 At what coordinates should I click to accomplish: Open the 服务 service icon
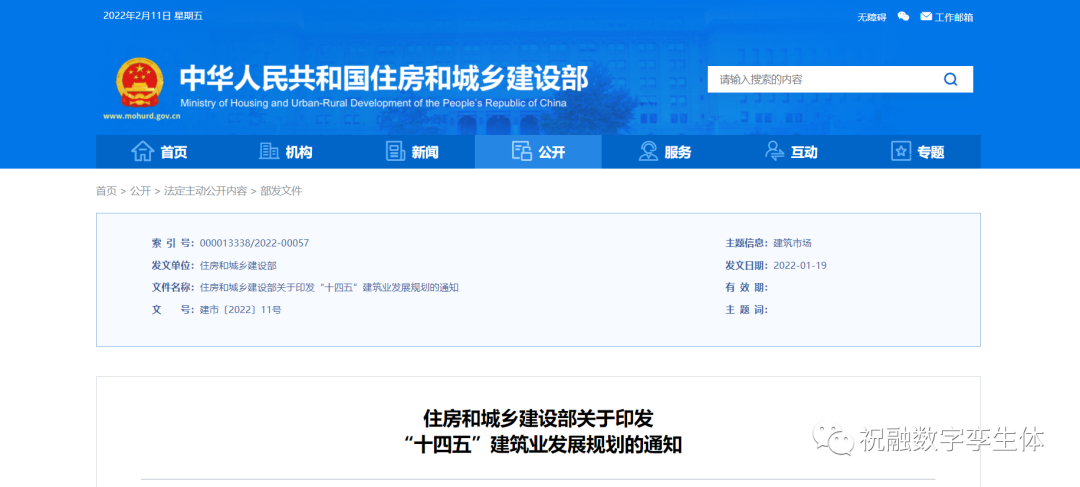tap(648, 152)
